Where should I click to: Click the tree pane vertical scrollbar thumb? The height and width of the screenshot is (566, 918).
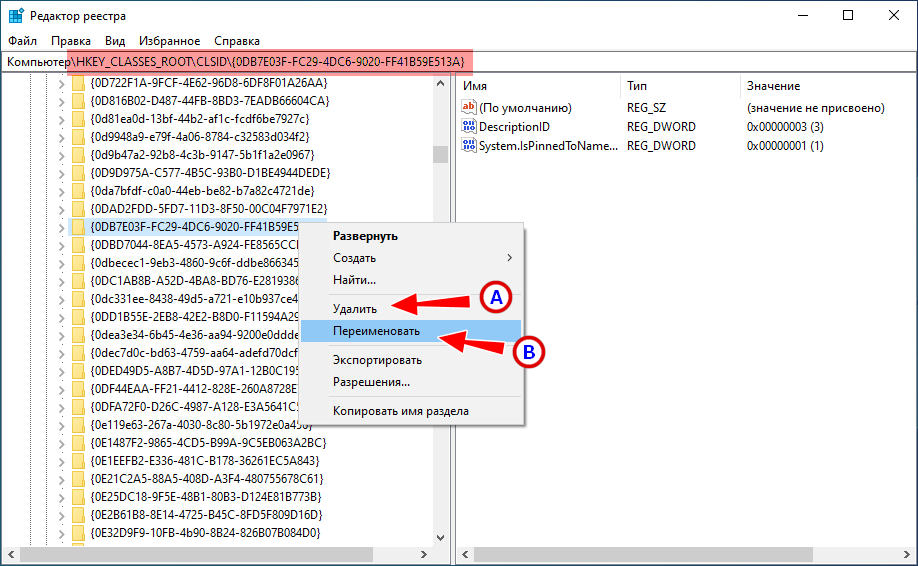coord(440,154)
